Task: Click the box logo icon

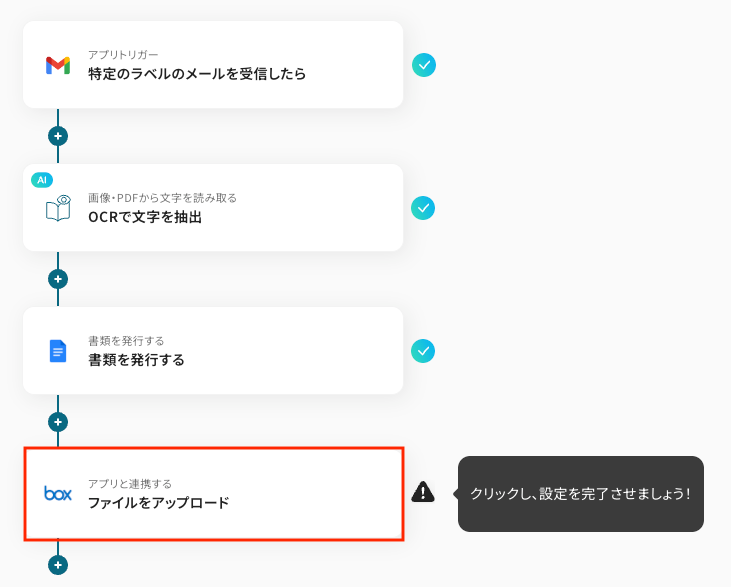Action: point(58,493)
